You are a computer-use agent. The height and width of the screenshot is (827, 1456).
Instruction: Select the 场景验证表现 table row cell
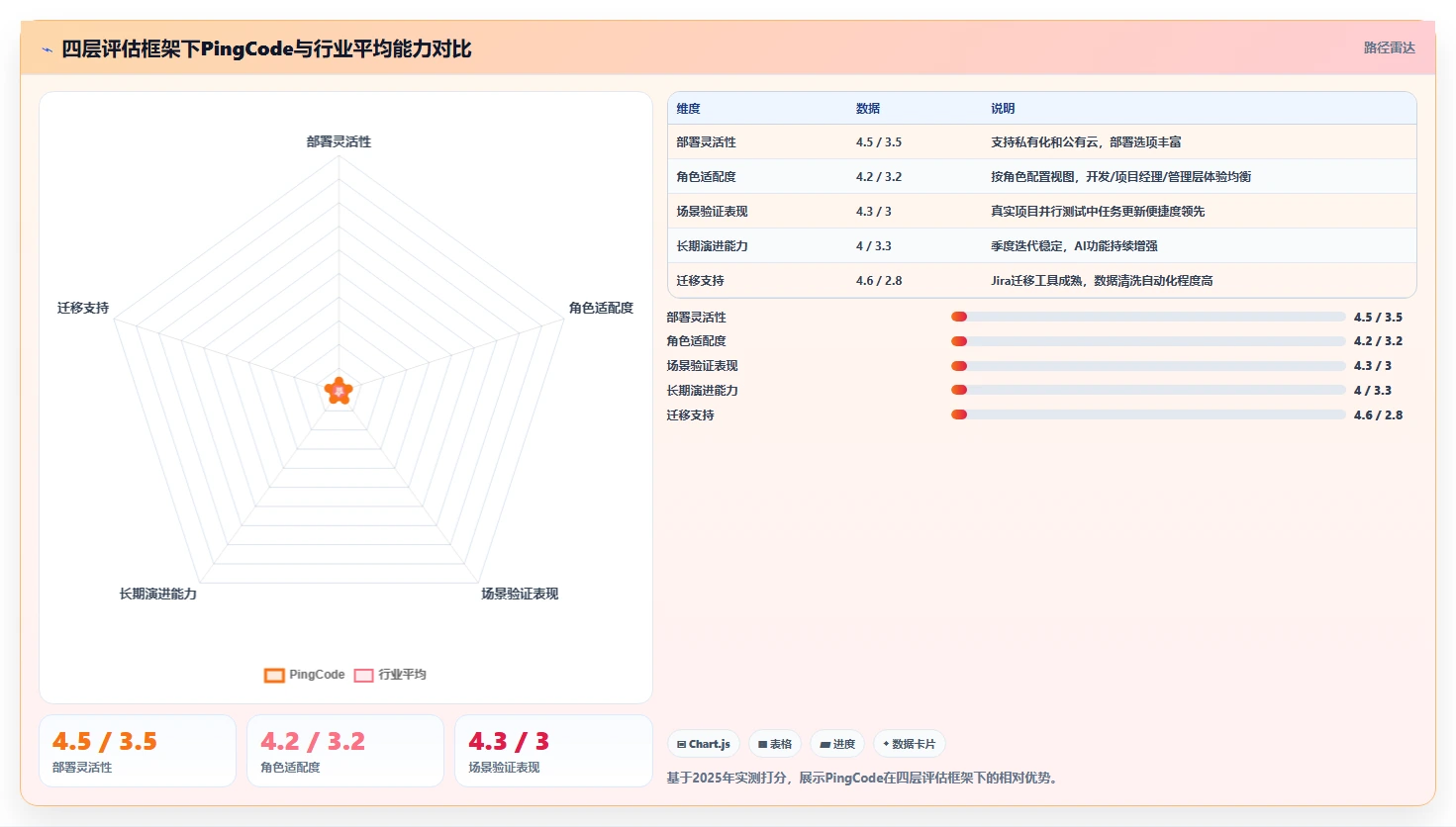pyautogui.click(x=713, y=212)
